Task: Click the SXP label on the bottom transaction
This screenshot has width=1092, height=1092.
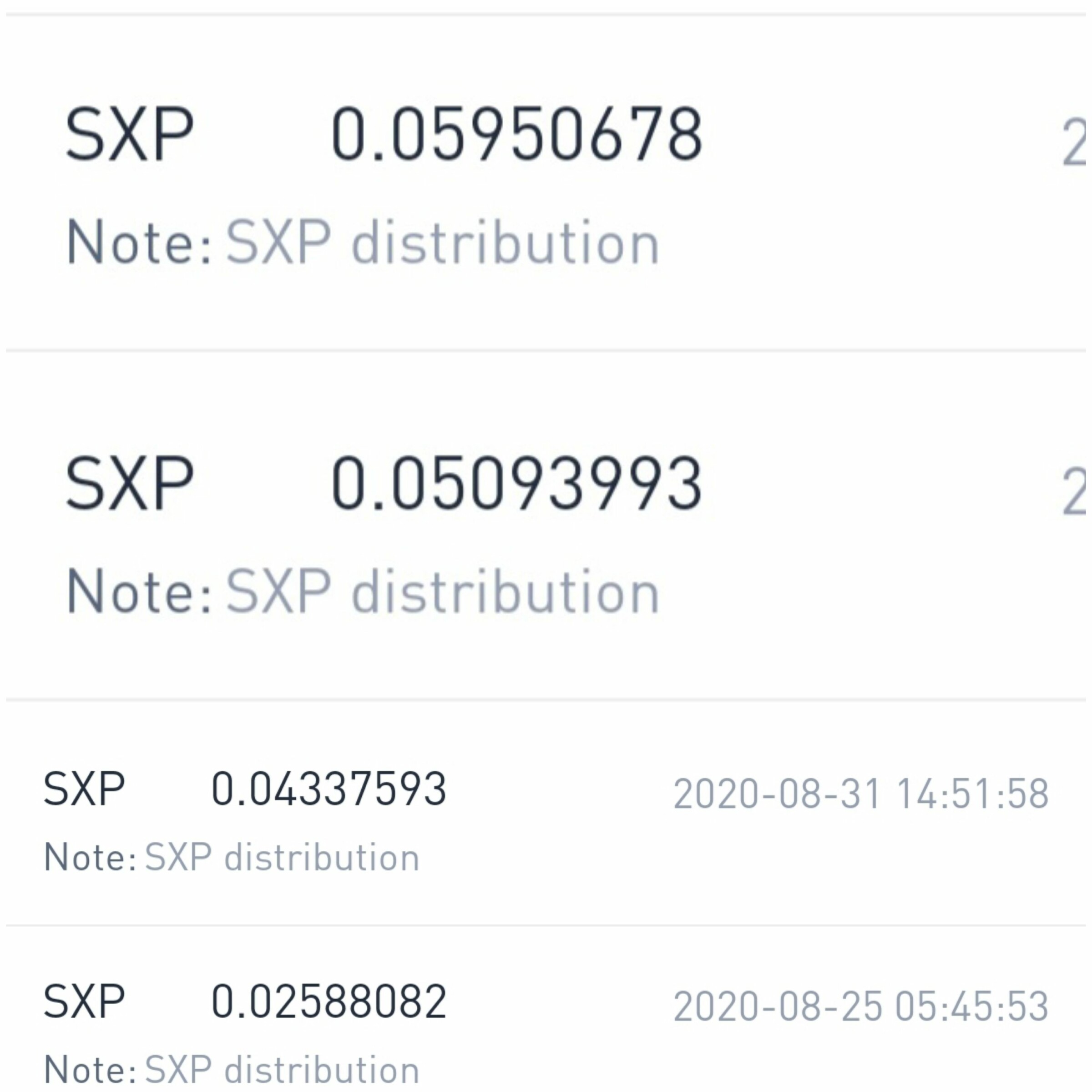Action: tap(84, 1001)
